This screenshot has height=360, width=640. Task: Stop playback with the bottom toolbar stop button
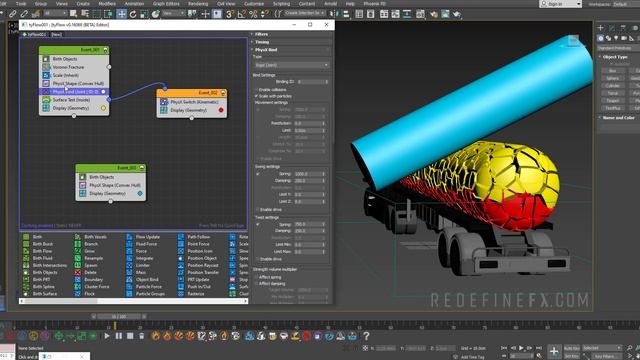click(130, 336)
